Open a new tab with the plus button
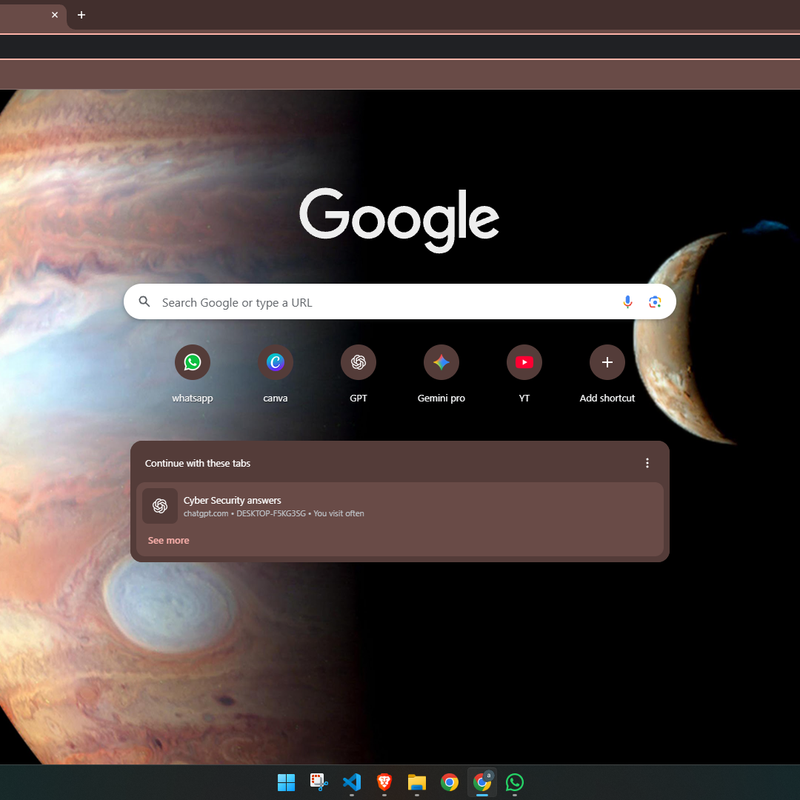 point(81,15)
